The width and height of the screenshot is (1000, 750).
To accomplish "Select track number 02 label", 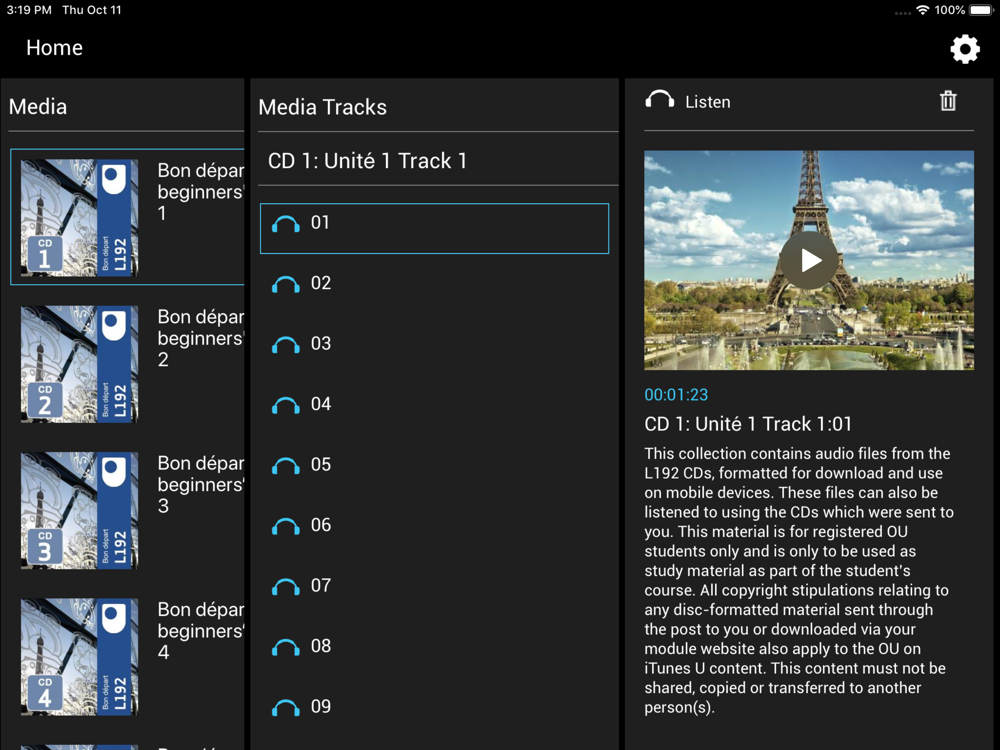I will tap(321, 283).
